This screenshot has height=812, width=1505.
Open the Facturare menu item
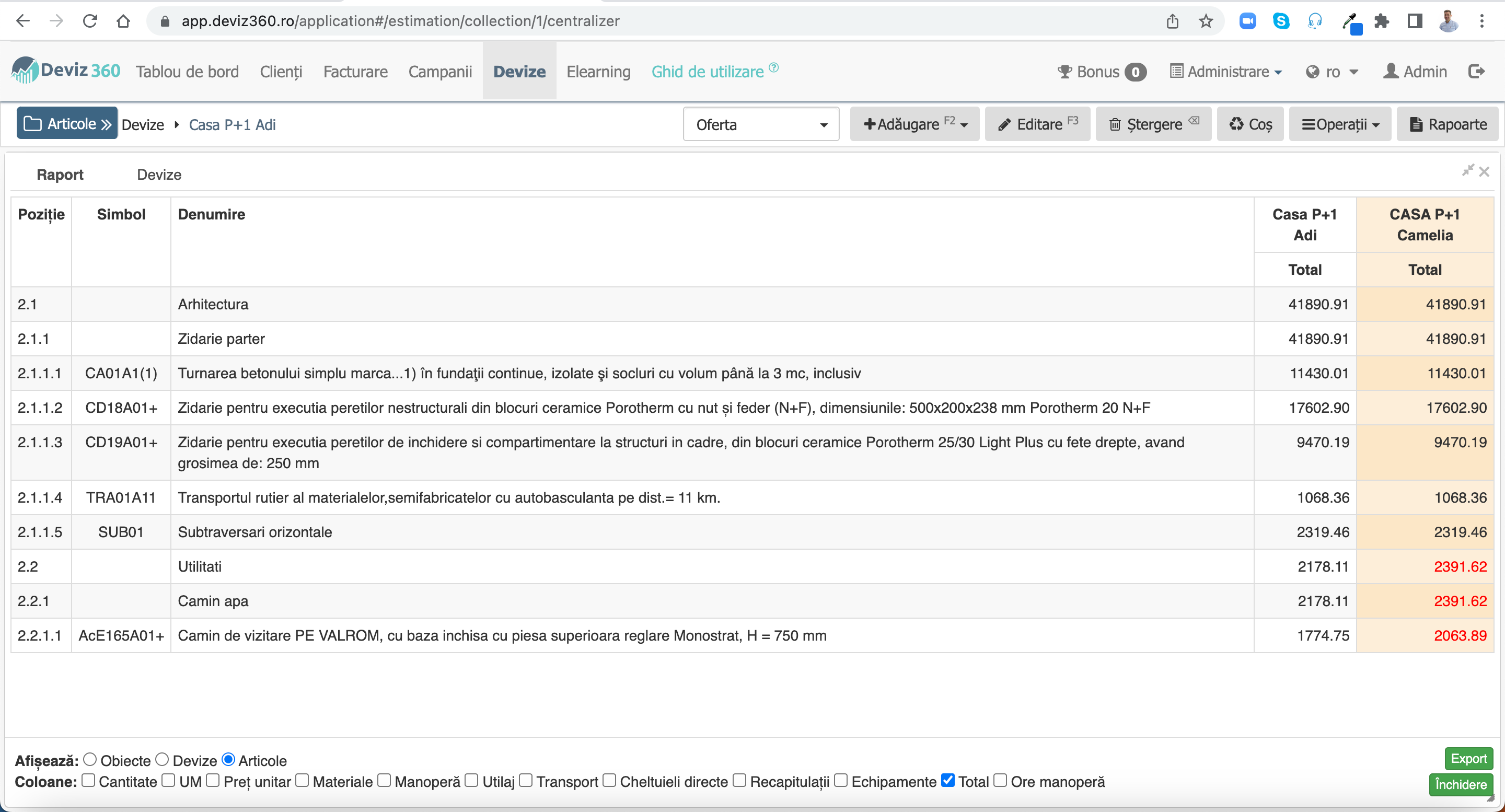(x=355, y=71)
